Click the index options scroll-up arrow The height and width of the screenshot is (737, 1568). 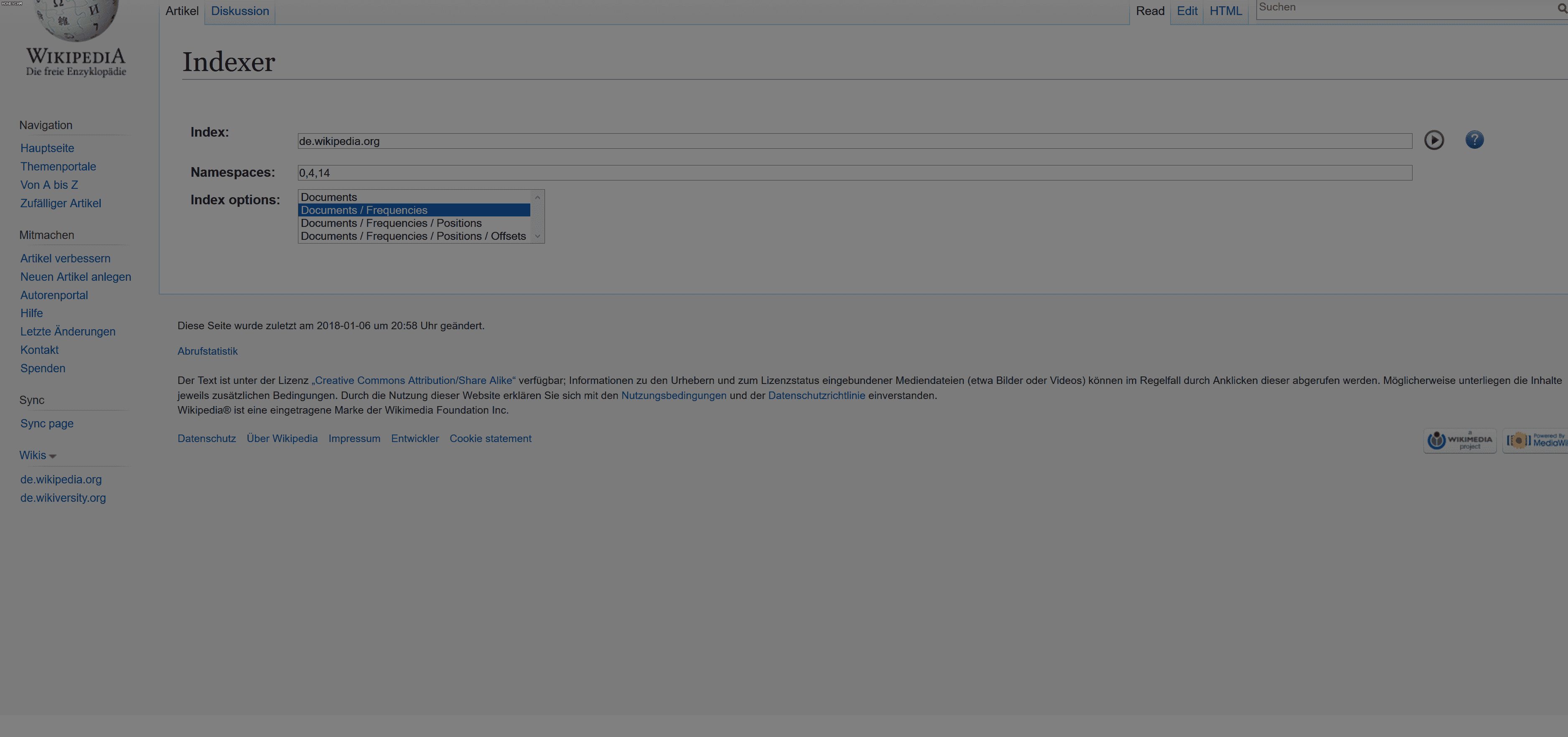click(x=537, y=197)
